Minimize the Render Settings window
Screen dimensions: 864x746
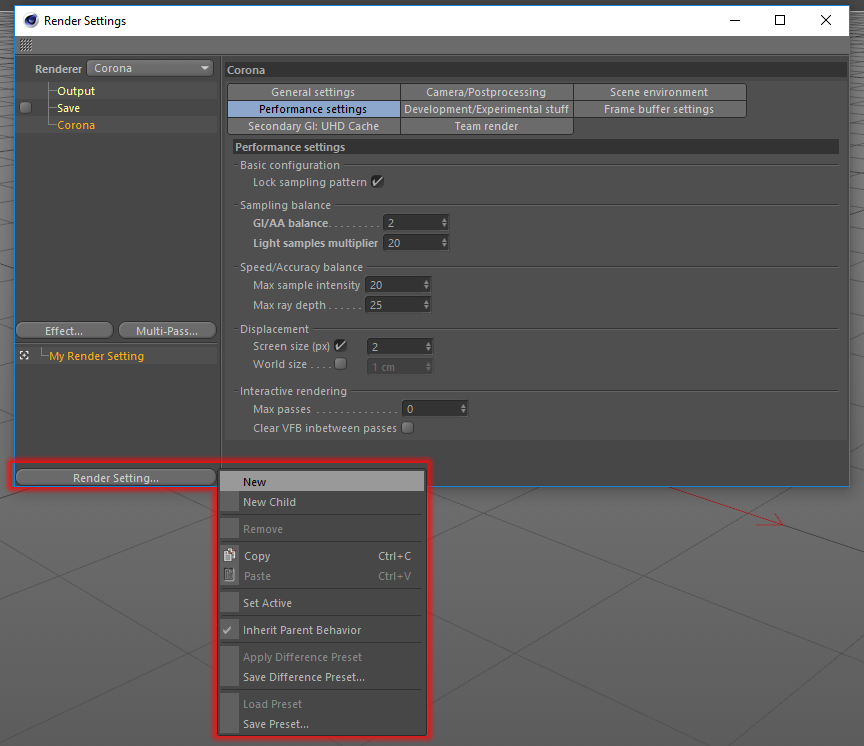click(x=735, y=20)
